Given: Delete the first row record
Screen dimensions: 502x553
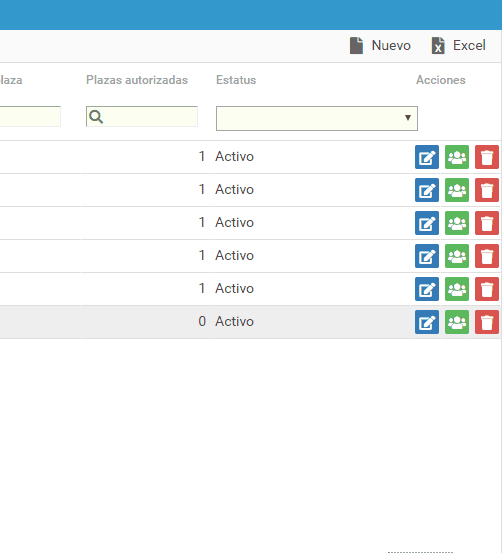Looking at the screenshot, I should tap(487, 157).
